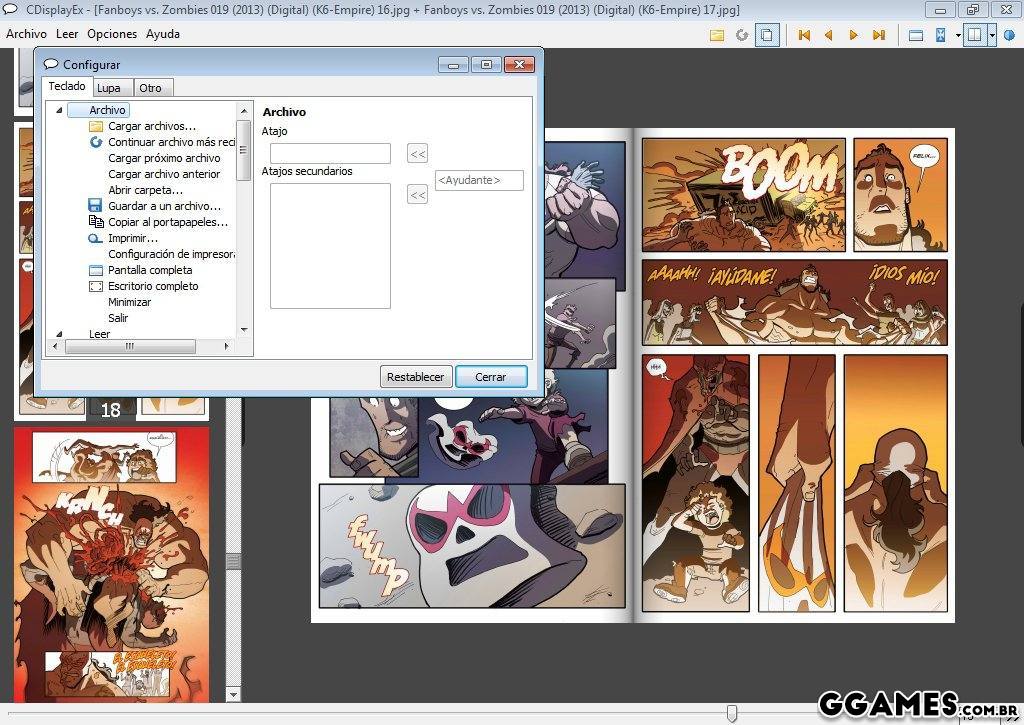Jump to last page with toolbar arrow
This screenshot has height=725, width=1024.
pyautogui.click(x=878, y=35)
